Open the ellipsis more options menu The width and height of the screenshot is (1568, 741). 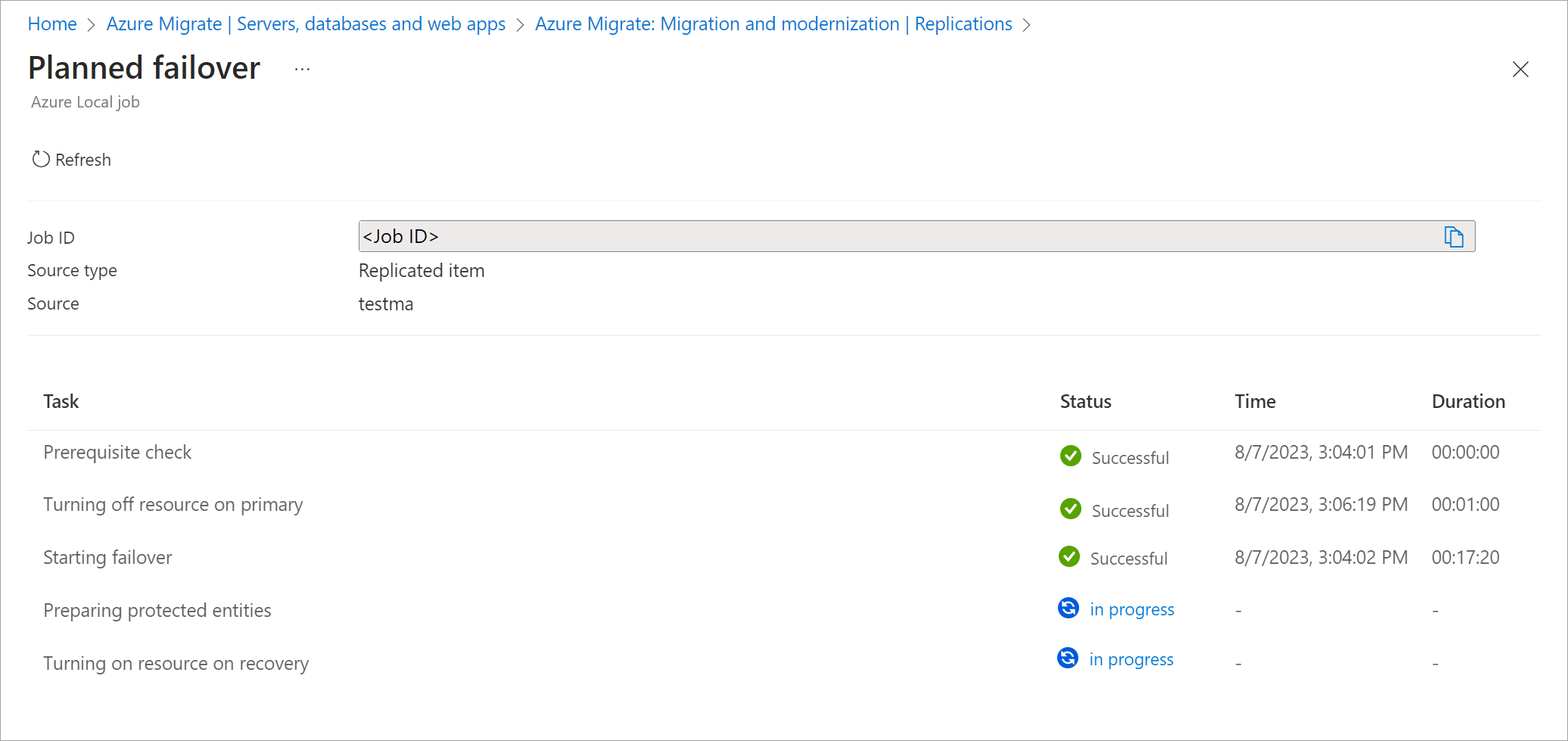(302, 70)
